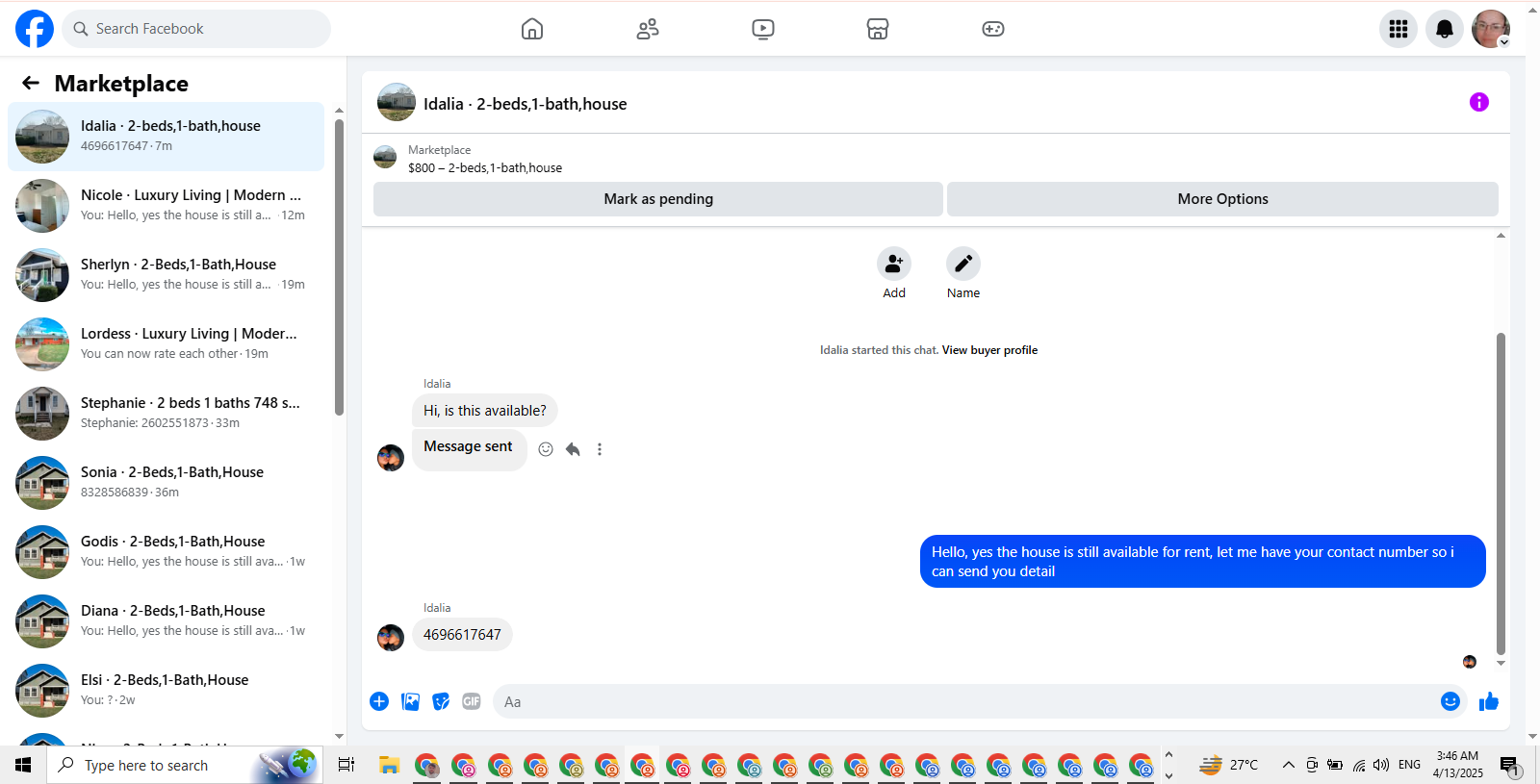Screen dimensions: 1540x784
Task: Open Sherlyn 2-Beds,1-Bath,House conversation
Action: (166, 275)
